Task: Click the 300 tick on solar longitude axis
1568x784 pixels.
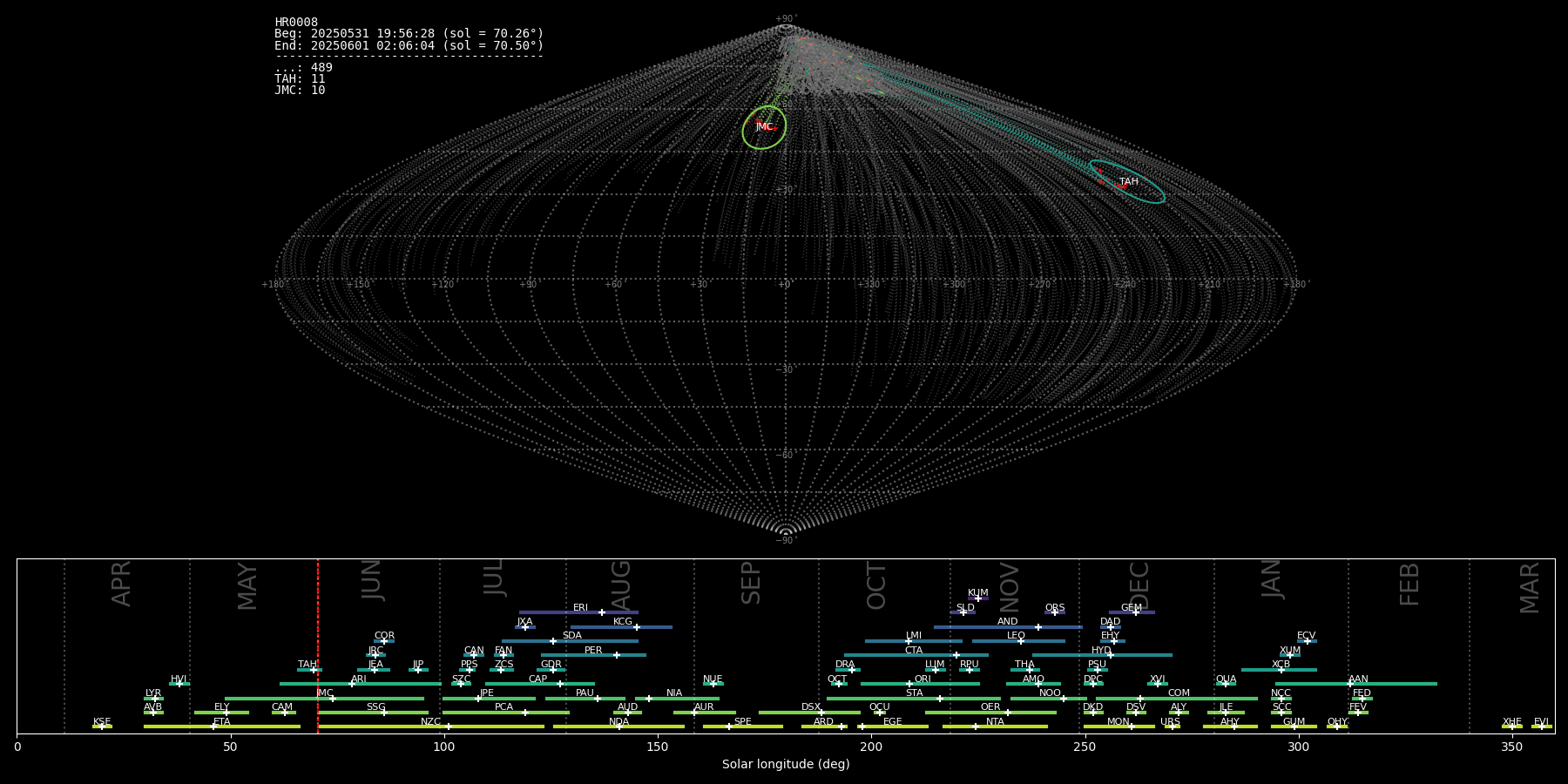Action: [1298, 747]
